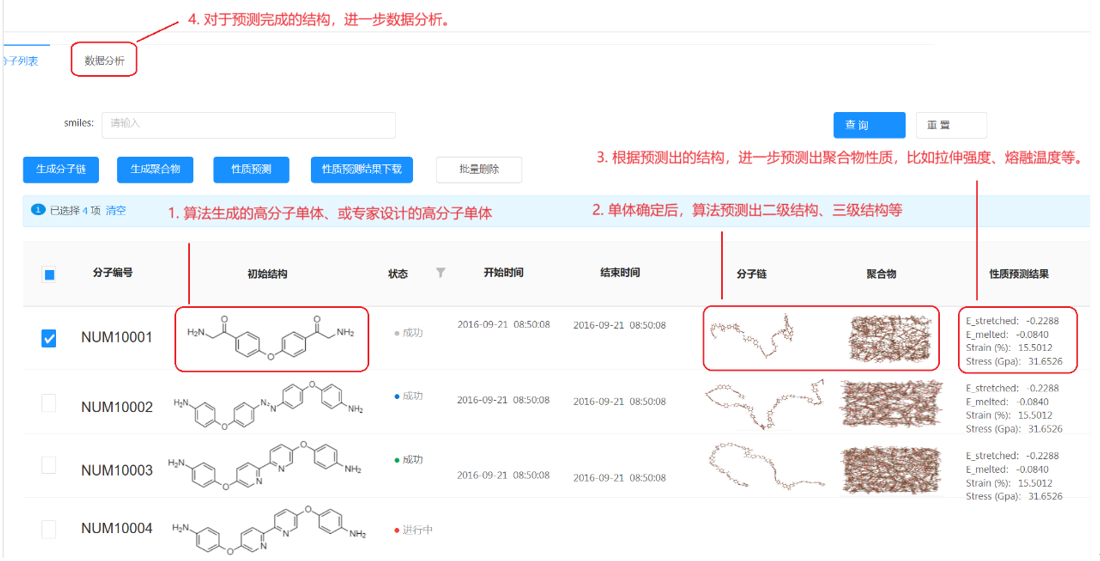Viewport: 1100px width, 561px height.
Task: Check the NUM10002 row checkbox
Action: coord(49,404)
